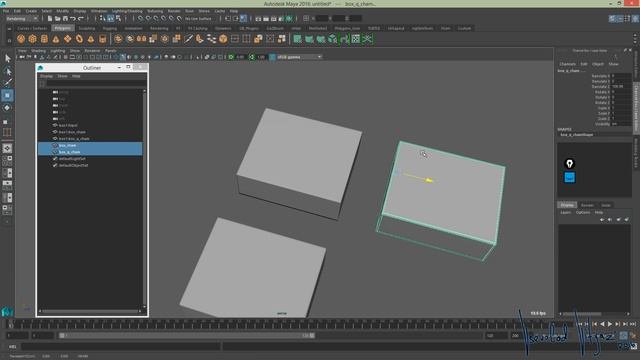Click the Redo arrow icon
The height and width of the screenshot is (360, 640).
pyautogui.click(x=80, y=18)
